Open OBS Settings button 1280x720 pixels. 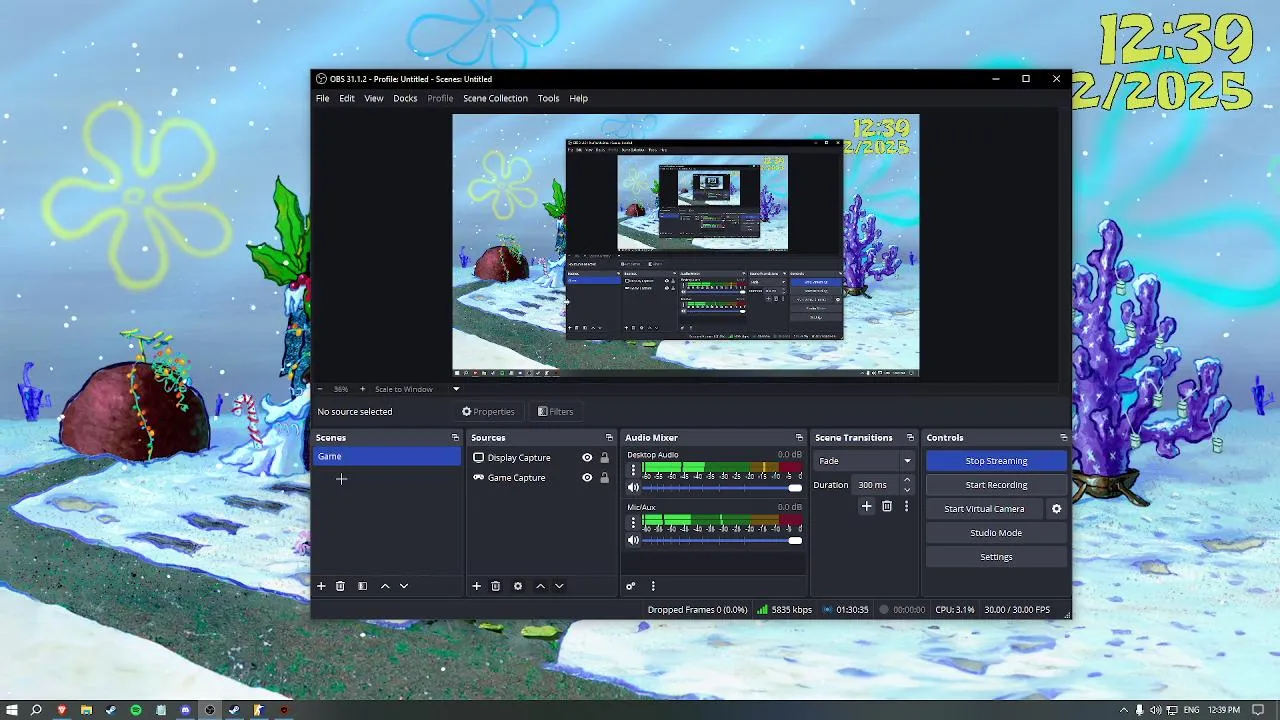click(x=996, y=557)
